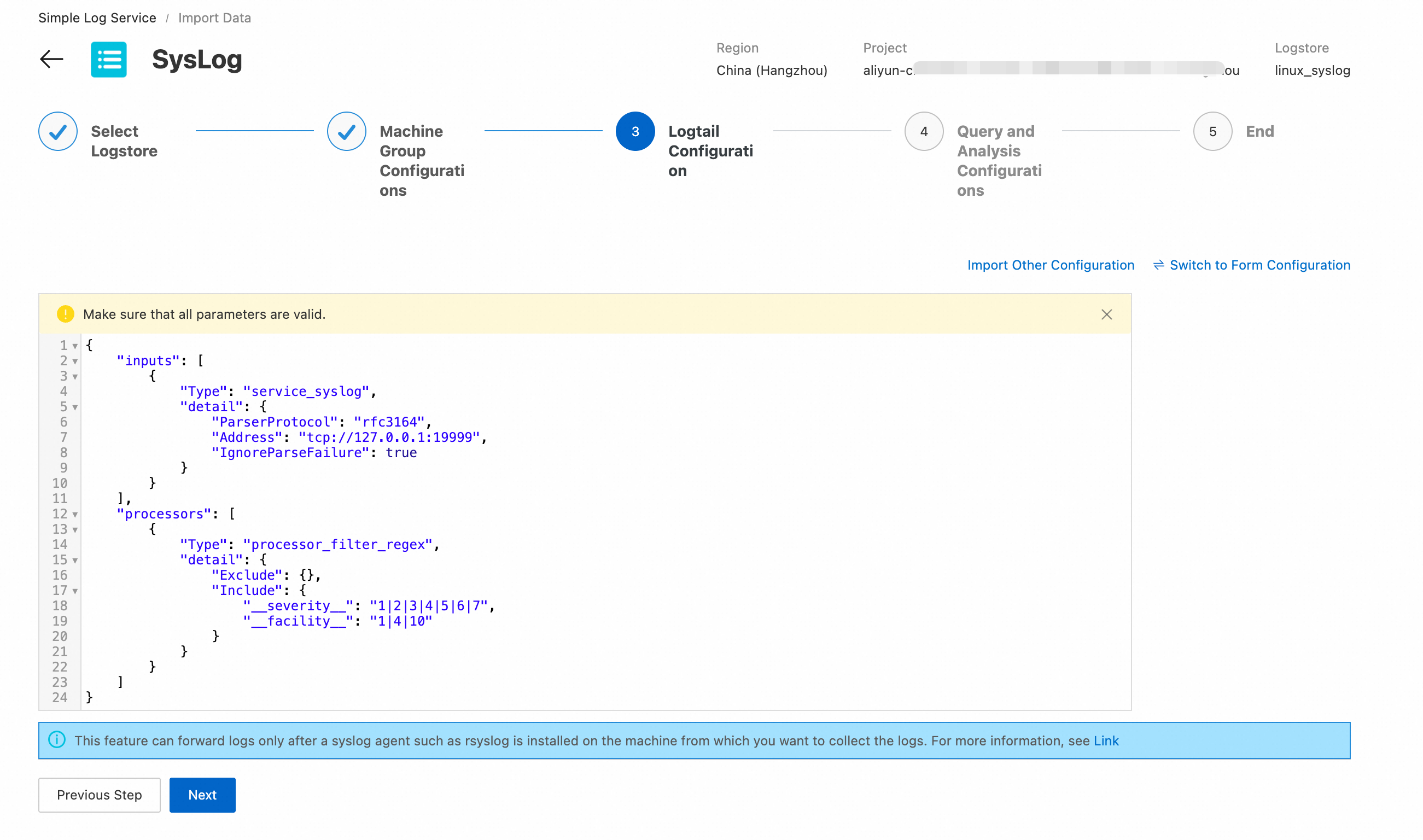This screenshot has height=840, width=1423.
Task: Proceed with the Next button
Action: click(203, 795)
